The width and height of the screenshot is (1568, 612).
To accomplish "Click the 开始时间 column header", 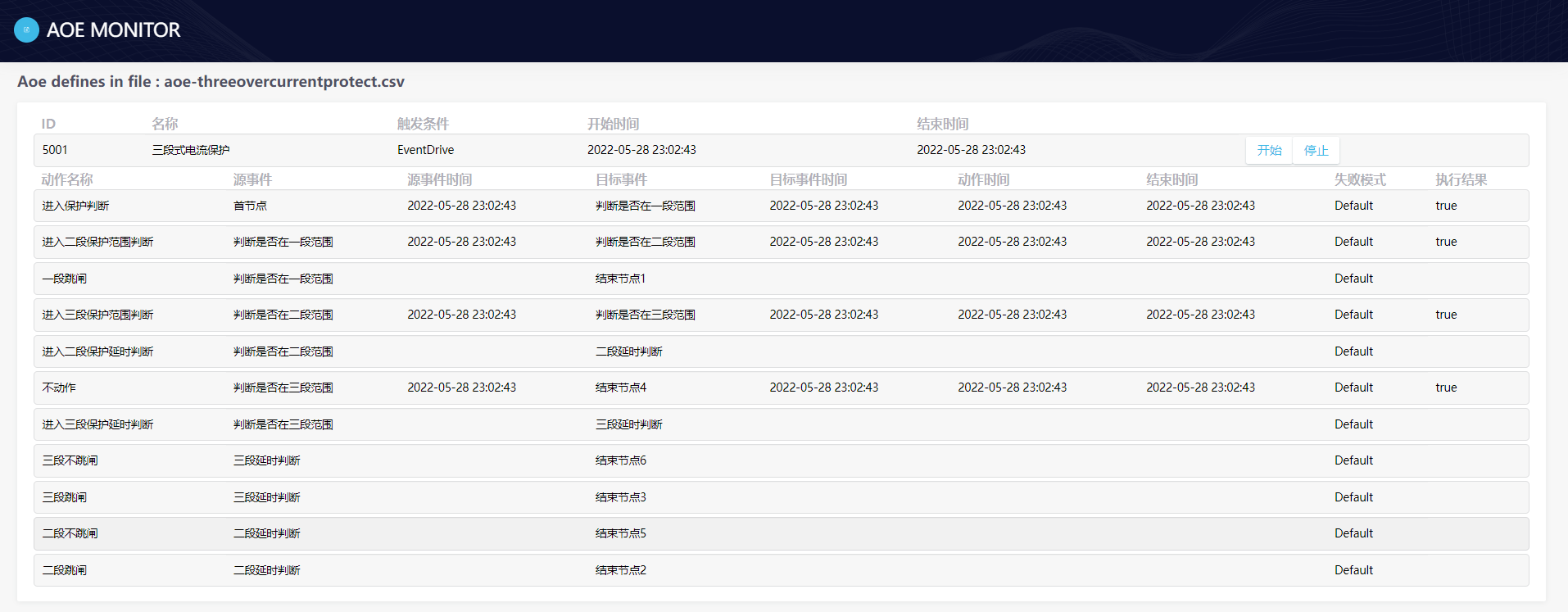I will [x=613, y=124].
